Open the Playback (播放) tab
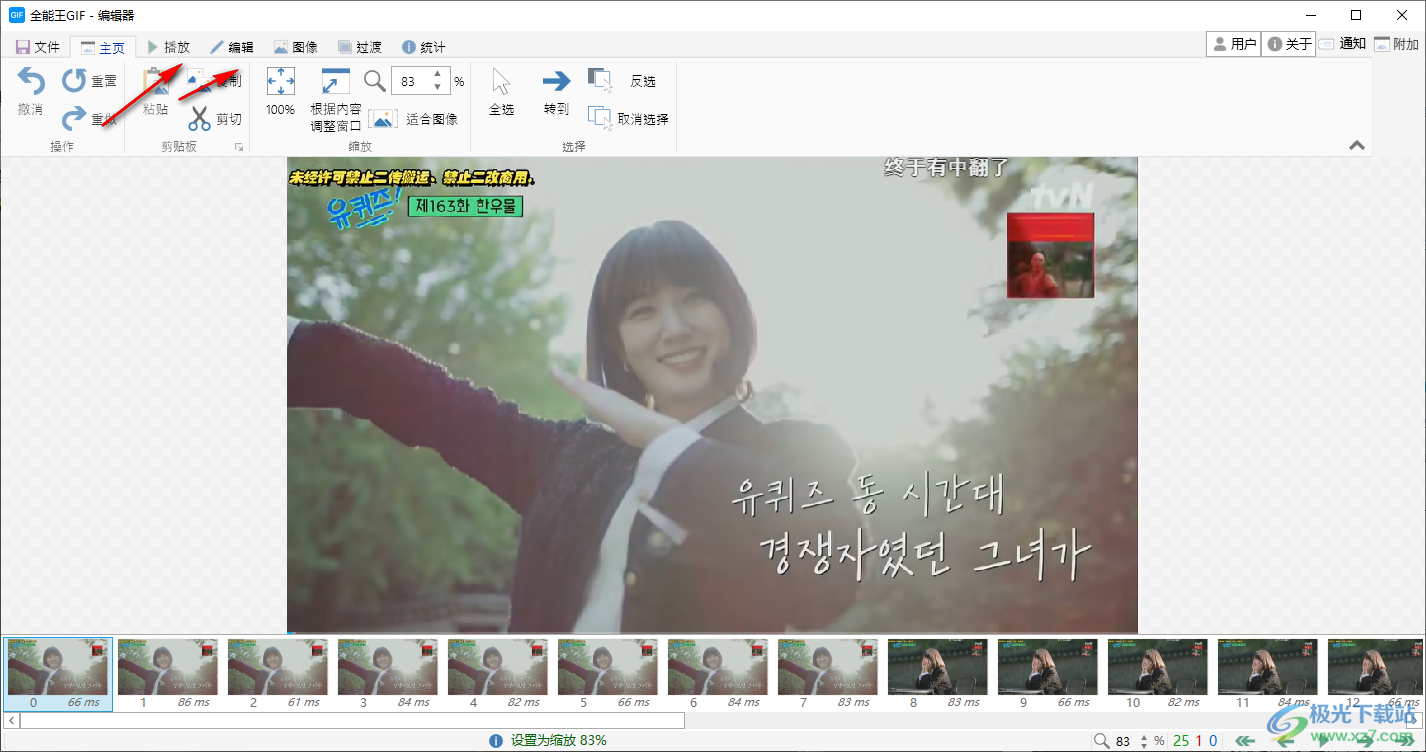The width and height of the screenshot is (1426, 752). (168, 47)
